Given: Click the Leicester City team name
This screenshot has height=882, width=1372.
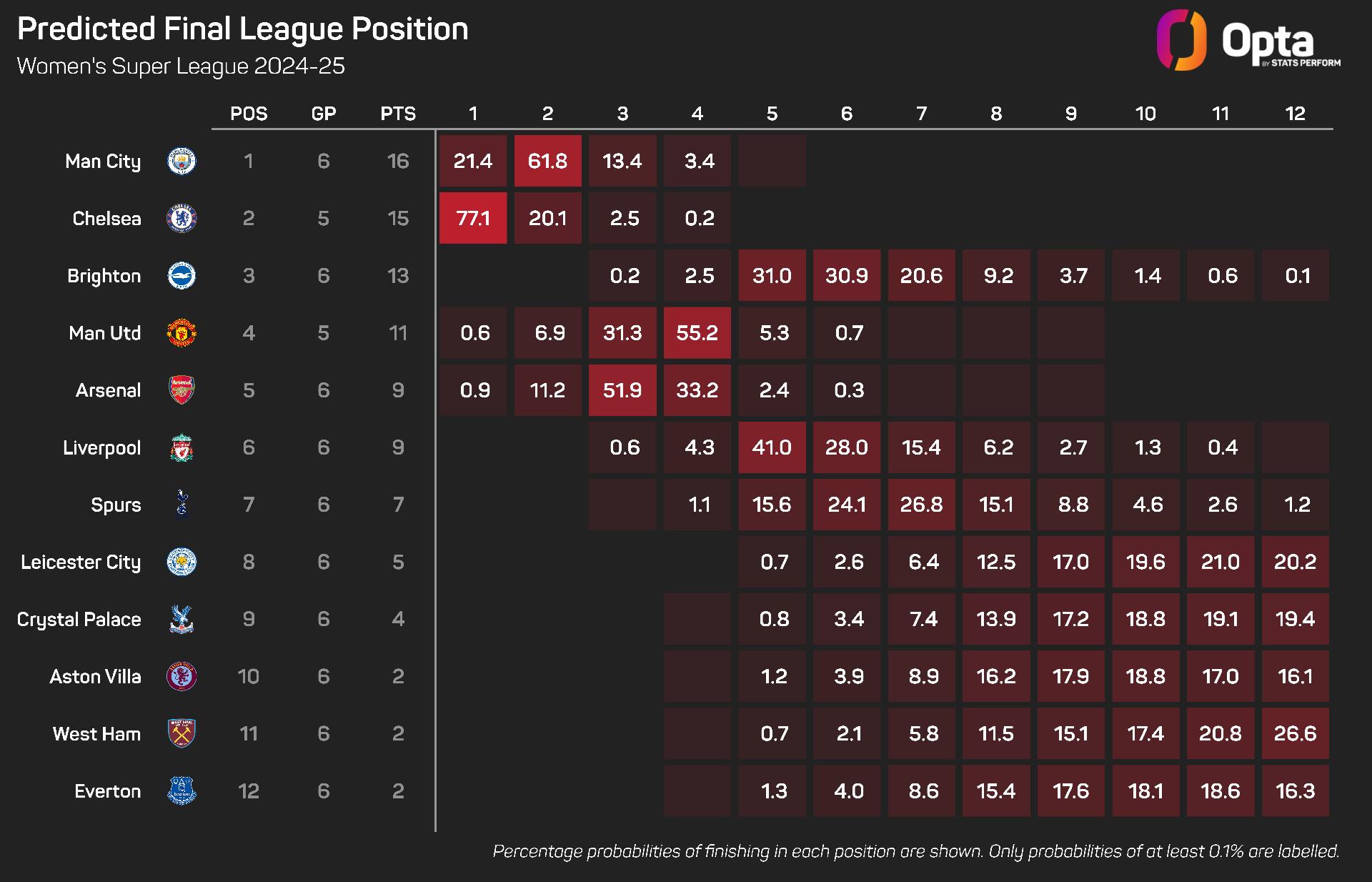Looking at the screenshot, I should pos(81,563).
